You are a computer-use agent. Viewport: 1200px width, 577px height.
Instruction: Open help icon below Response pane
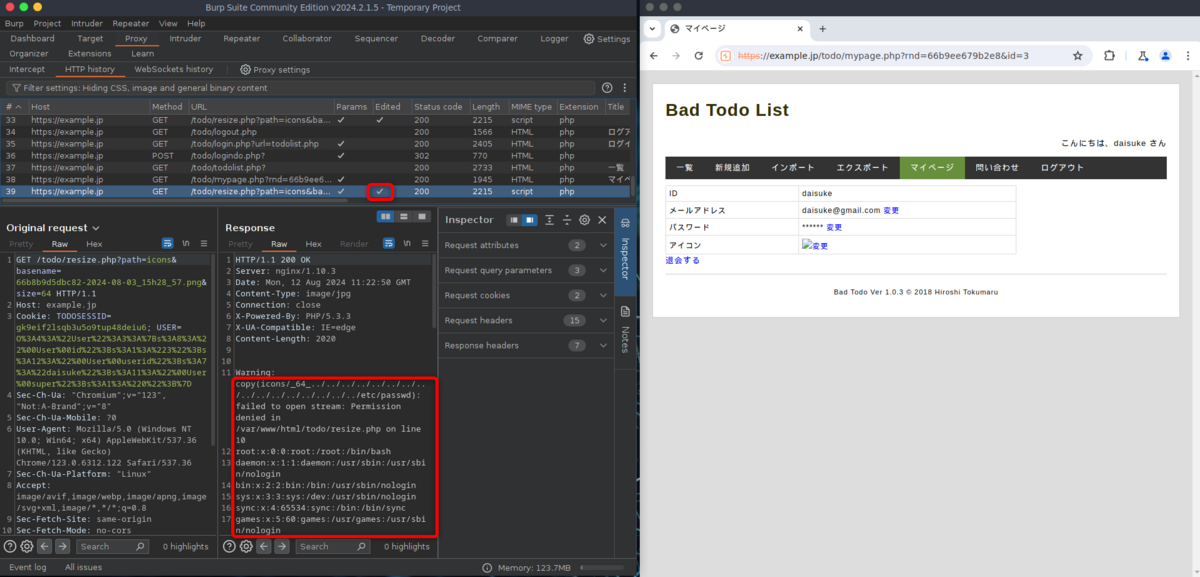tap(229, 546)
